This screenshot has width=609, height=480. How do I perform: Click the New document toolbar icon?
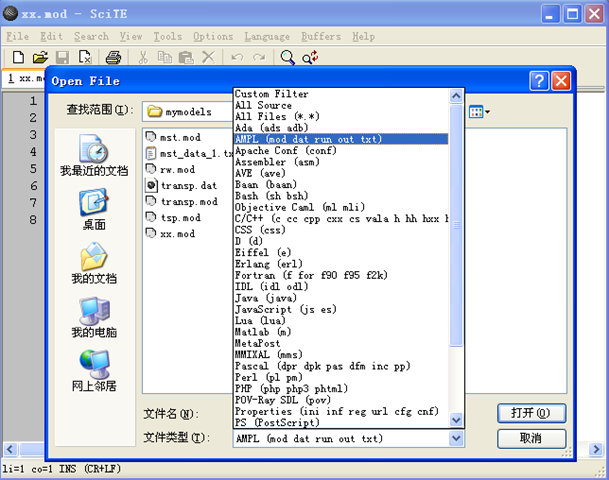(x=18, y=57)
